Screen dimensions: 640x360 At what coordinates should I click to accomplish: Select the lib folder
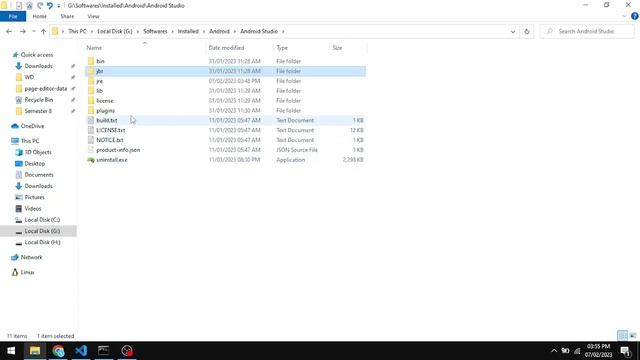click(x=225, y=91)
